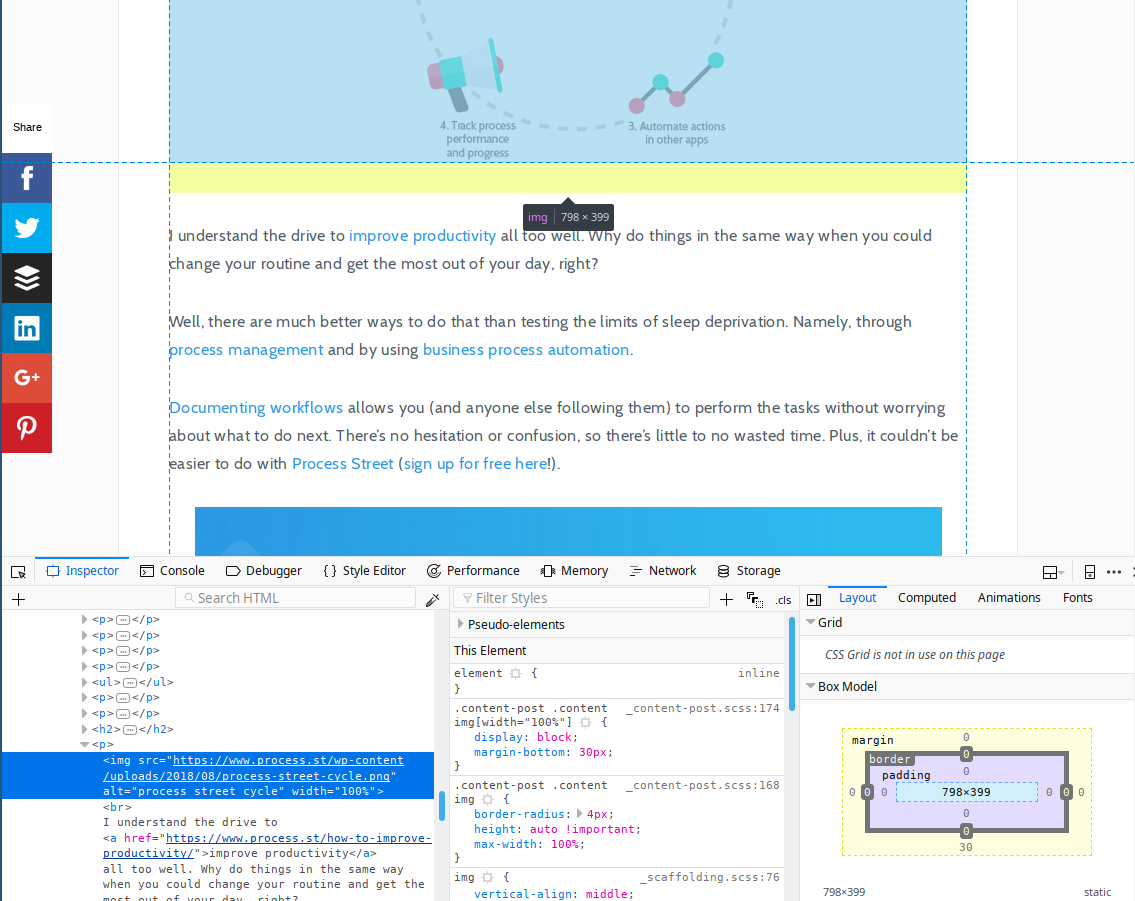
Task: Highlight elements matching element selector
Action: click(x=515, y=673)
